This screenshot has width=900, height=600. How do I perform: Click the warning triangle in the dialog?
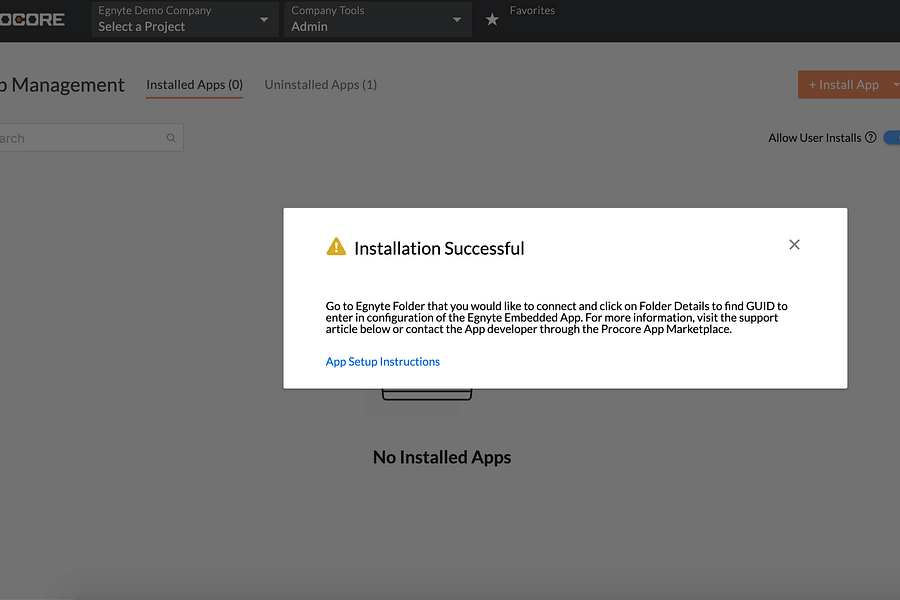(x=336, y=244)
